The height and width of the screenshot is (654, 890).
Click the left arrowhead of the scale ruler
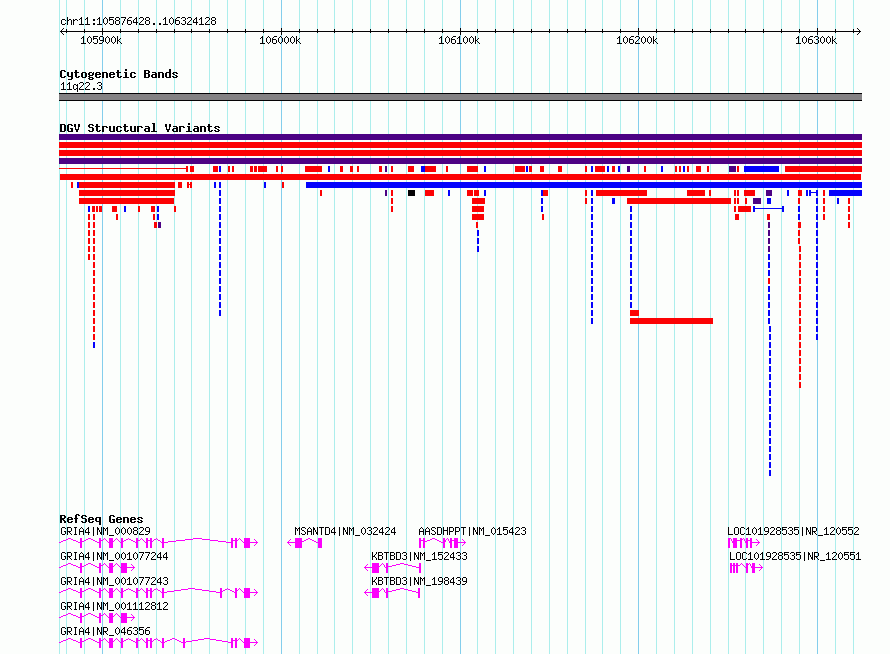[62, 31]
